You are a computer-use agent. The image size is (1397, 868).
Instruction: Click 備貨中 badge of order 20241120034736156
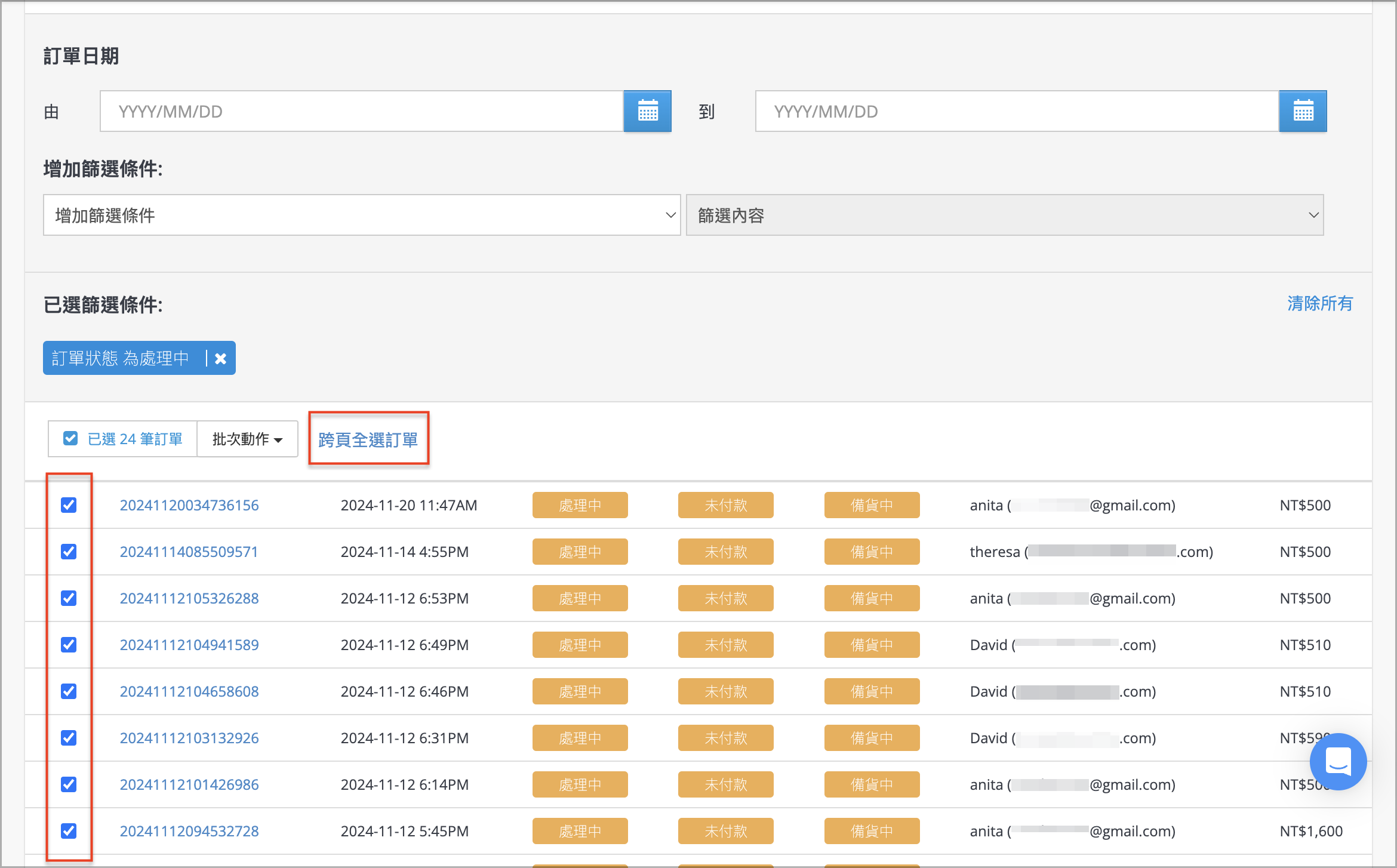tap(872, 505)
